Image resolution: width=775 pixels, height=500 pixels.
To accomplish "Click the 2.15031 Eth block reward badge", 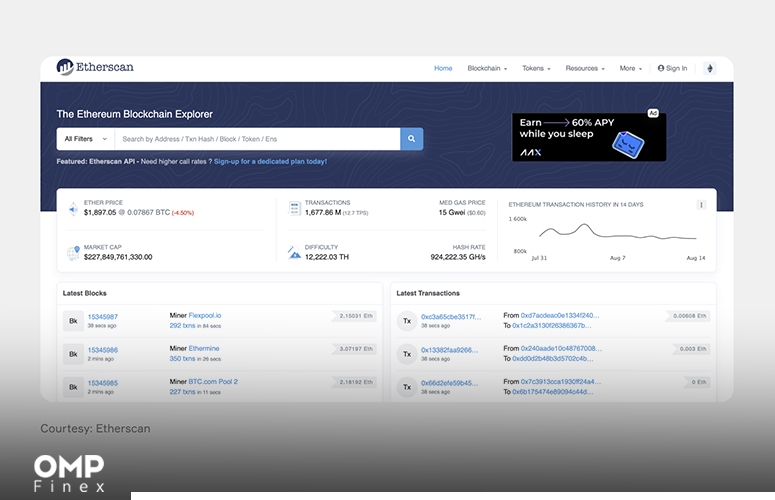I will [x=355, y=316].
